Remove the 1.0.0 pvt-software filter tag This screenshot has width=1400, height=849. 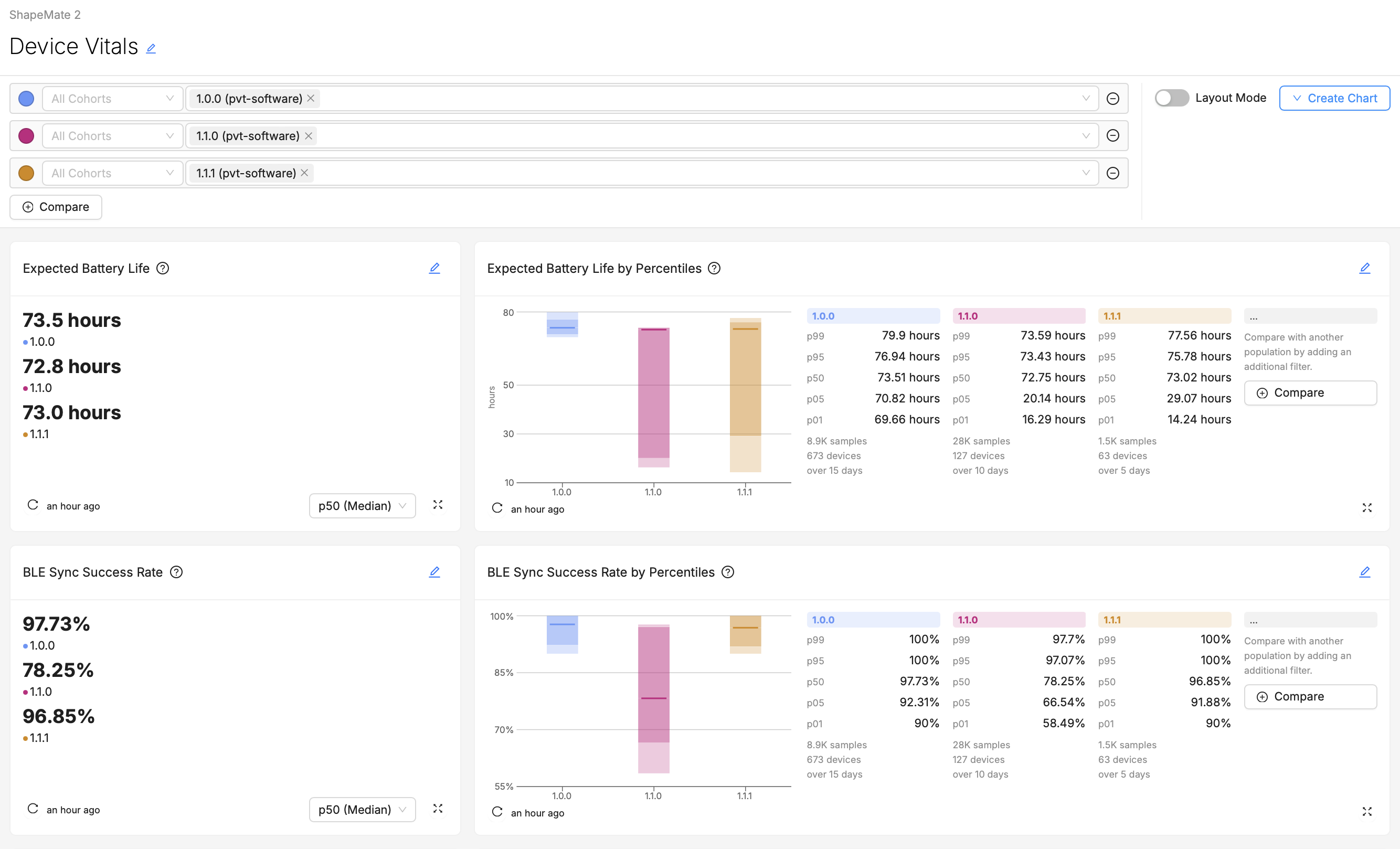coord(311,98)
